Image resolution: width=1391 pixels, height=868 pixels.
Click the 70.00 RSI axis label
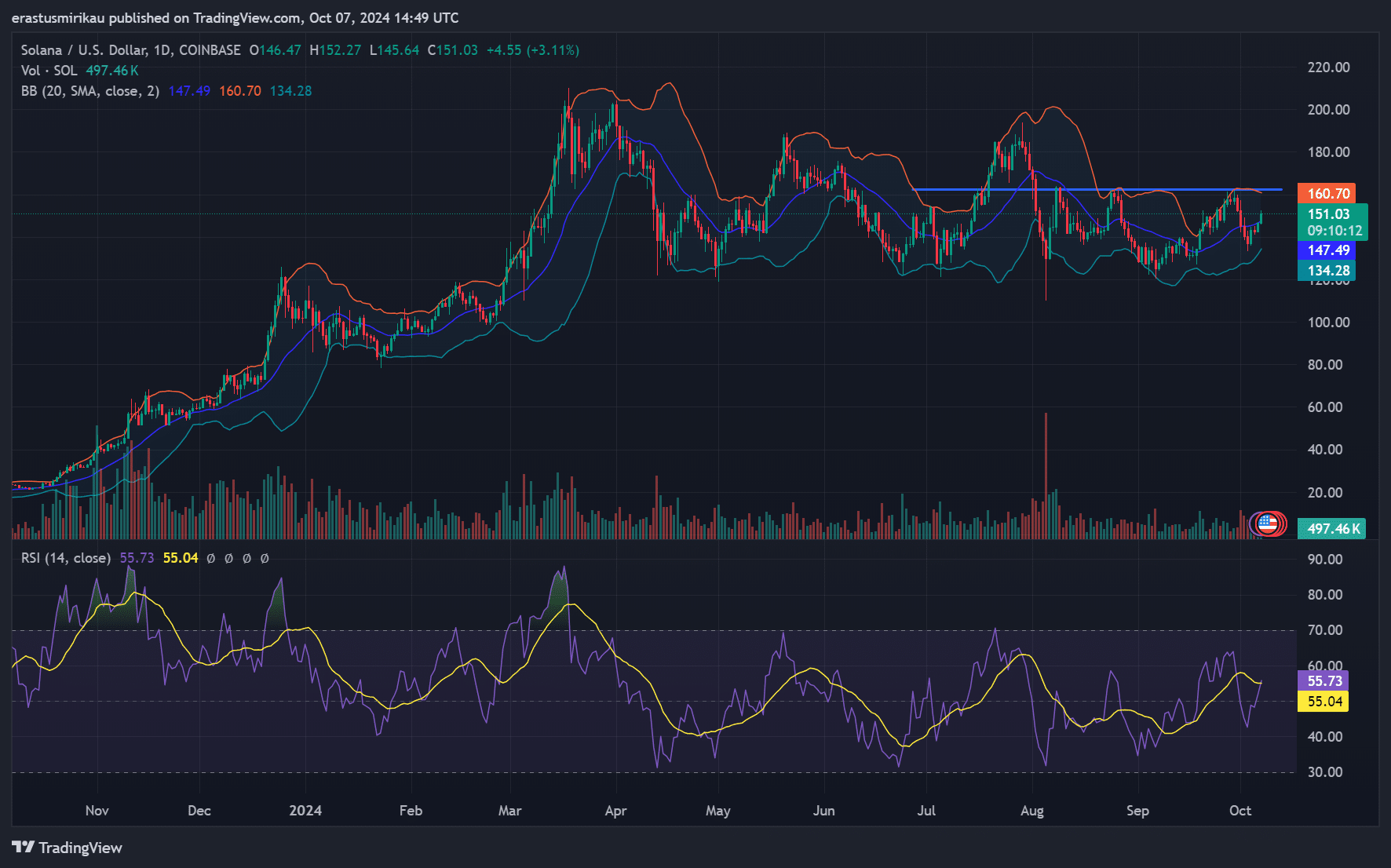(x=1324, y=630)
